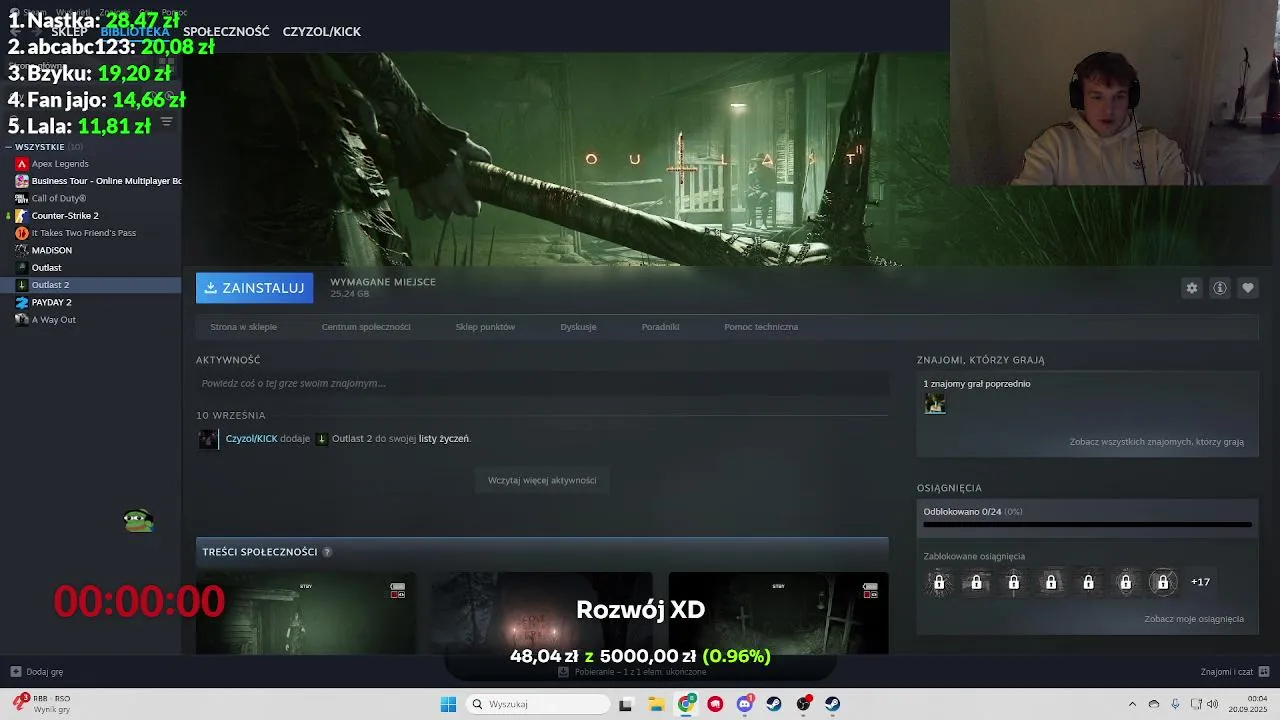Open the Pomoc techniczna tab
The width and height of the screenshot is (1280, 720).
761,327
